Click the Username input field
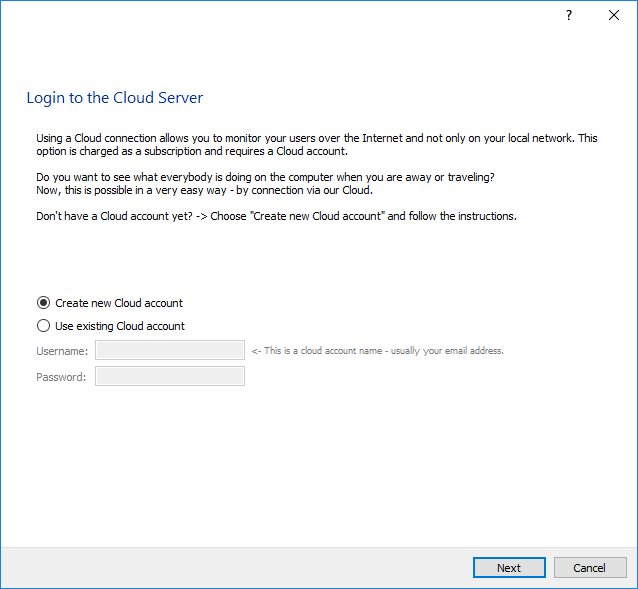Viewport: 638px width, 589px height. [169, 350]
